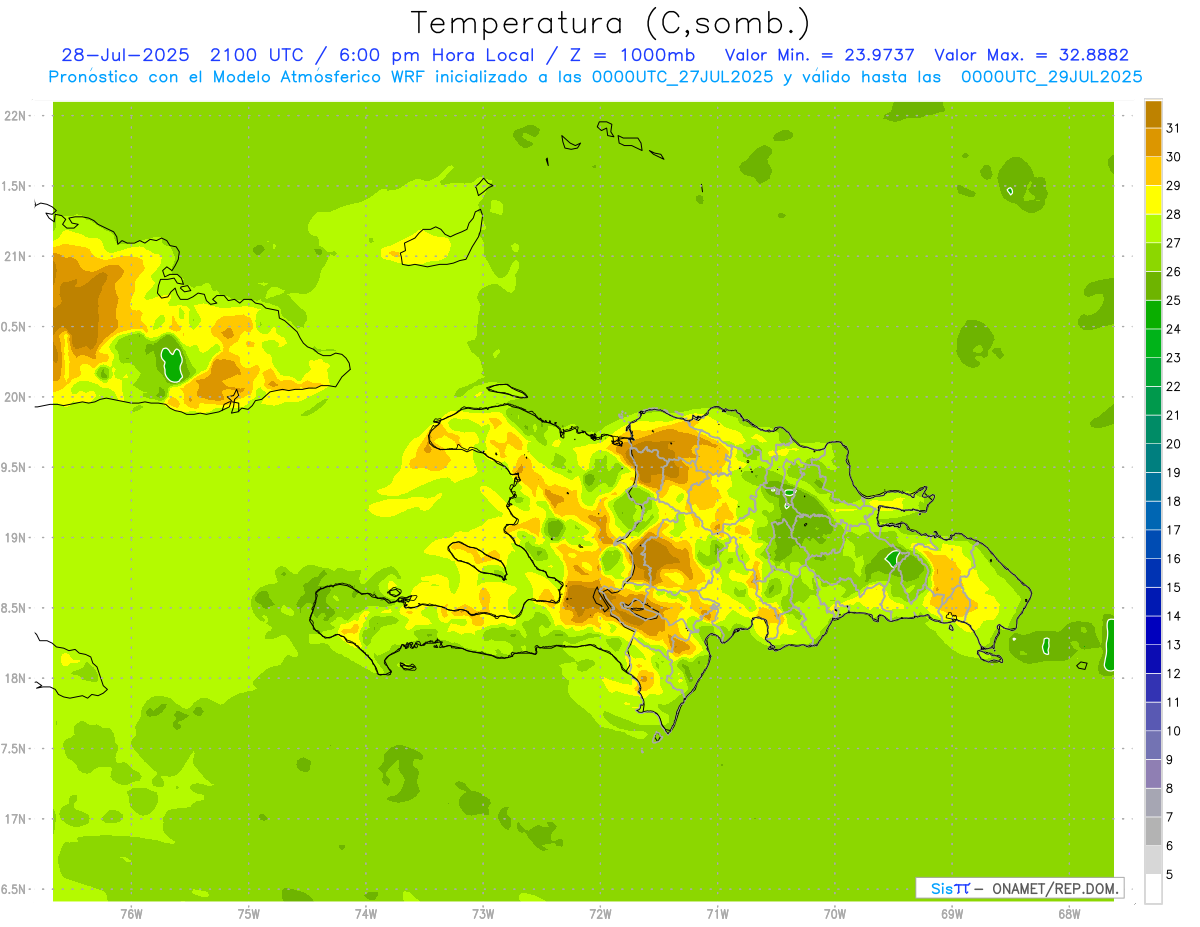Image resolution: width=1200 pixels, height=927 pixels.
Task: Pick the gray swatch between 6 and 7
Action: coord(1153,831)
